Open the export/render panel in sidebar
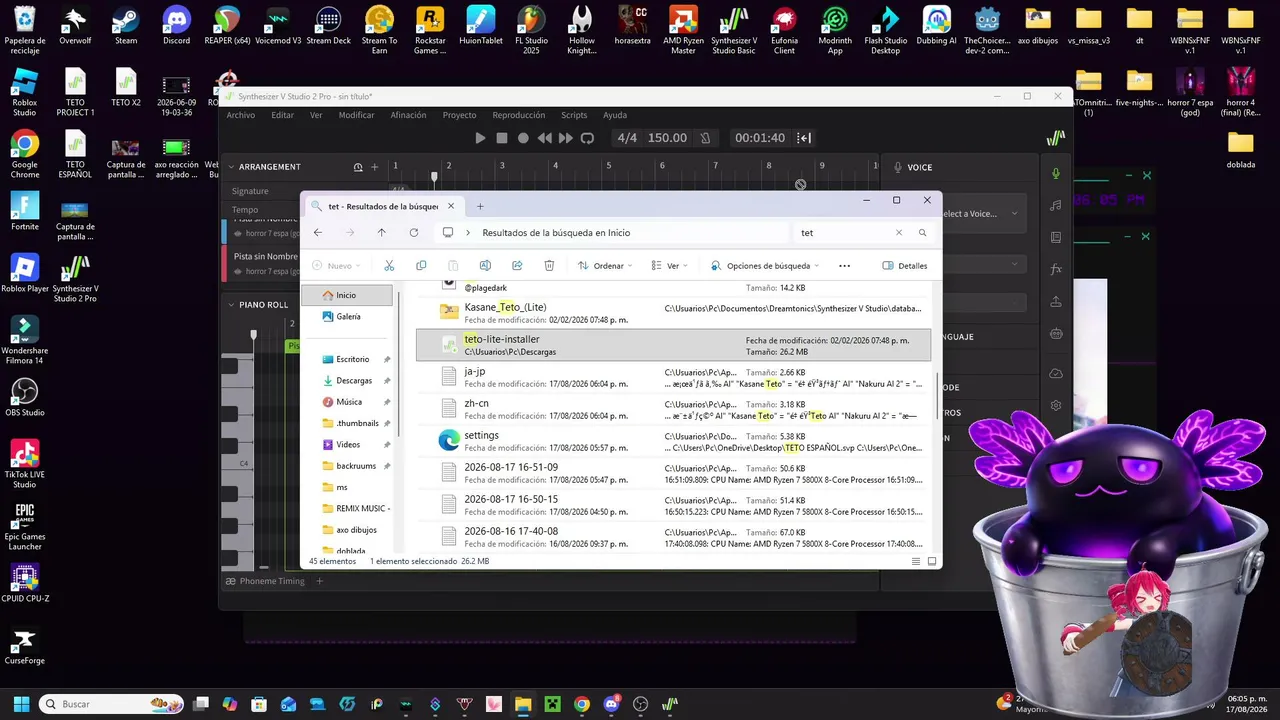 (1056, 302)
